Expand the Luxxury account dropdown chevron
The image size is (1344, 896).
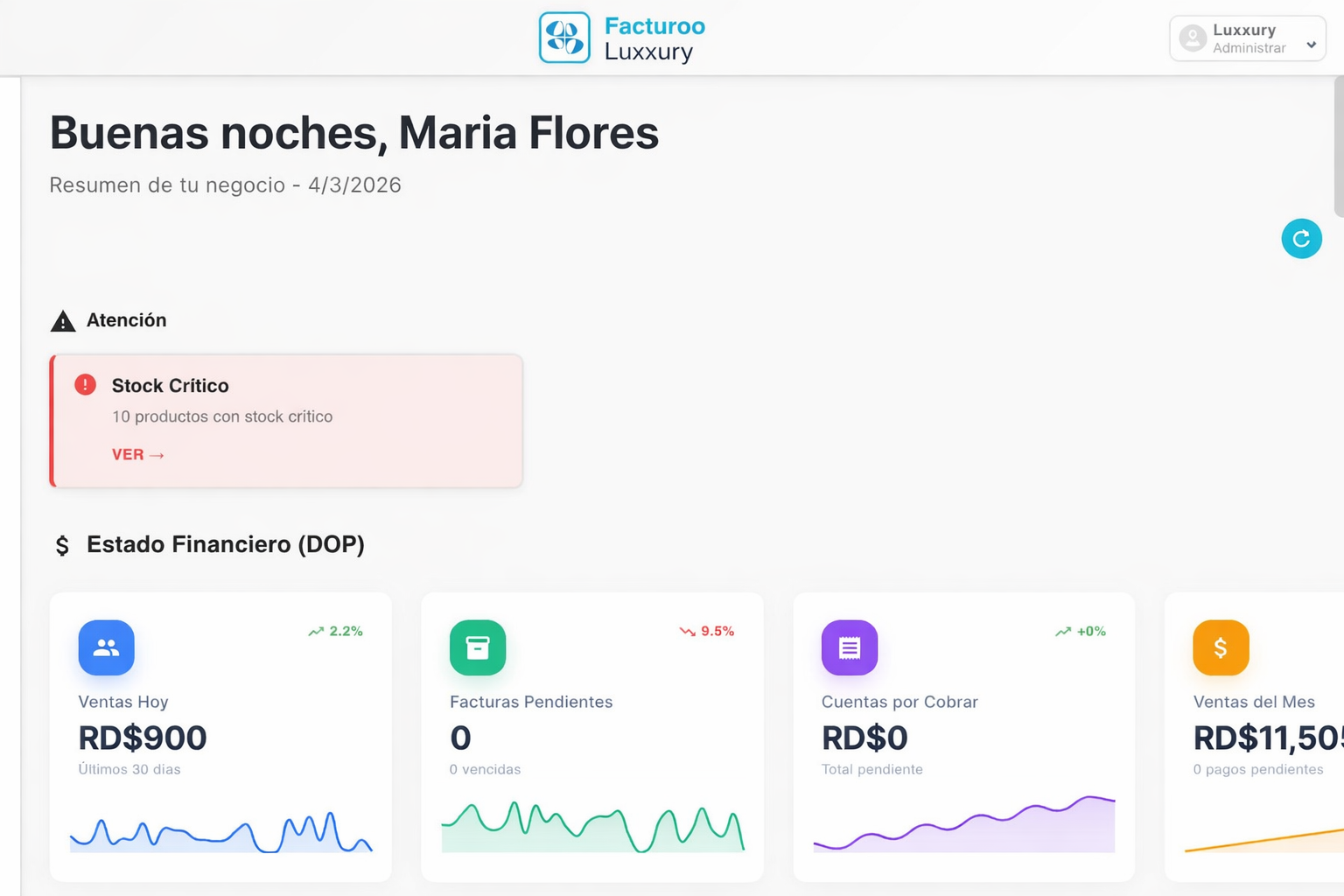click(1311, 45)
